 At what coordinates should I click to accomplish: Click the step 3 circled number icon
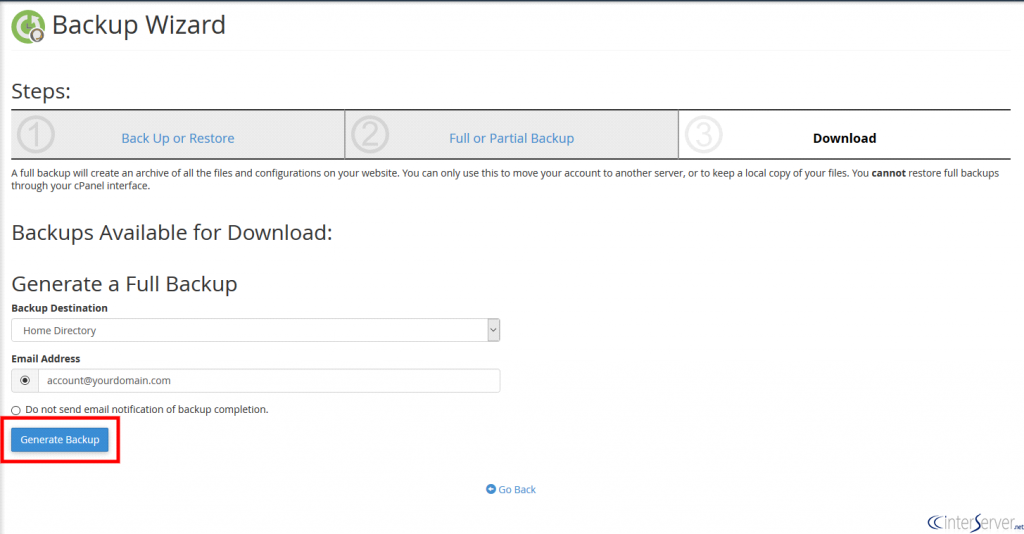(x=704, y=136)
